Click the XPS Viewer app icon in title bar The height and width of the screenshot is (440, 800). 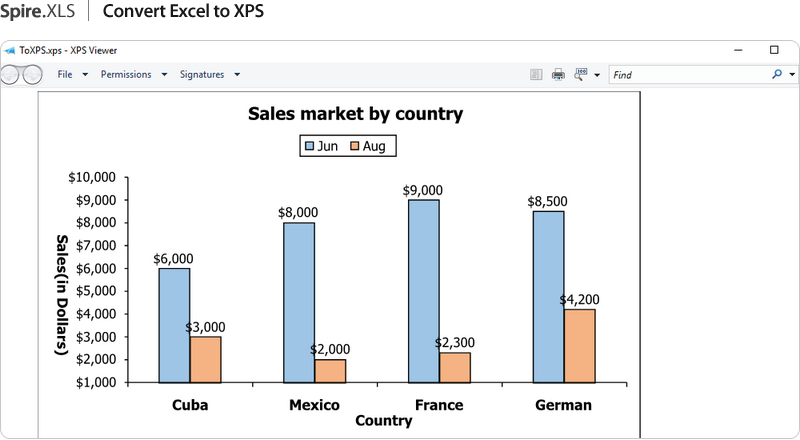(9, 49)
